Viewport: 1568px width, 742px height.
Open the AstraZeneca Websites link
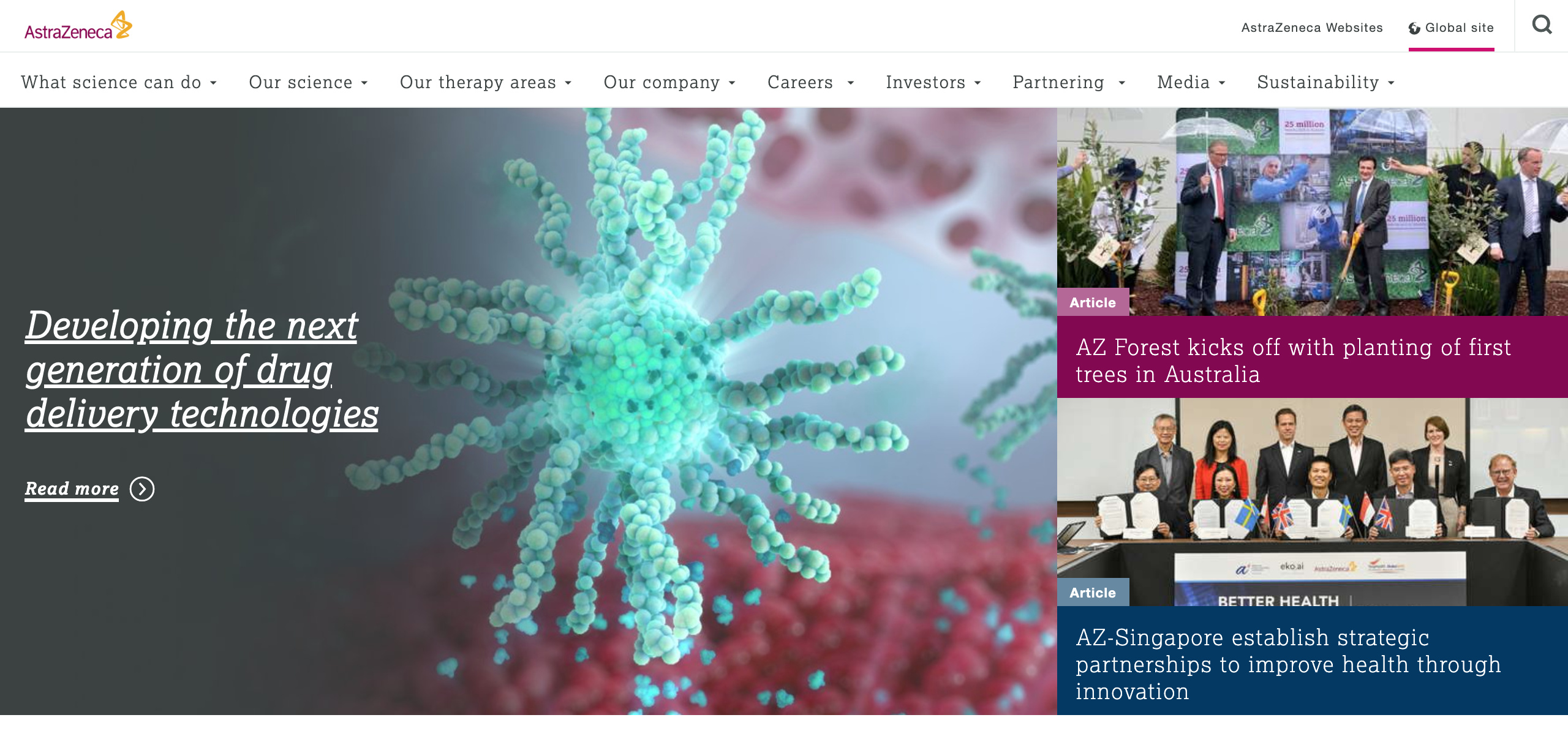(1312, 28)
